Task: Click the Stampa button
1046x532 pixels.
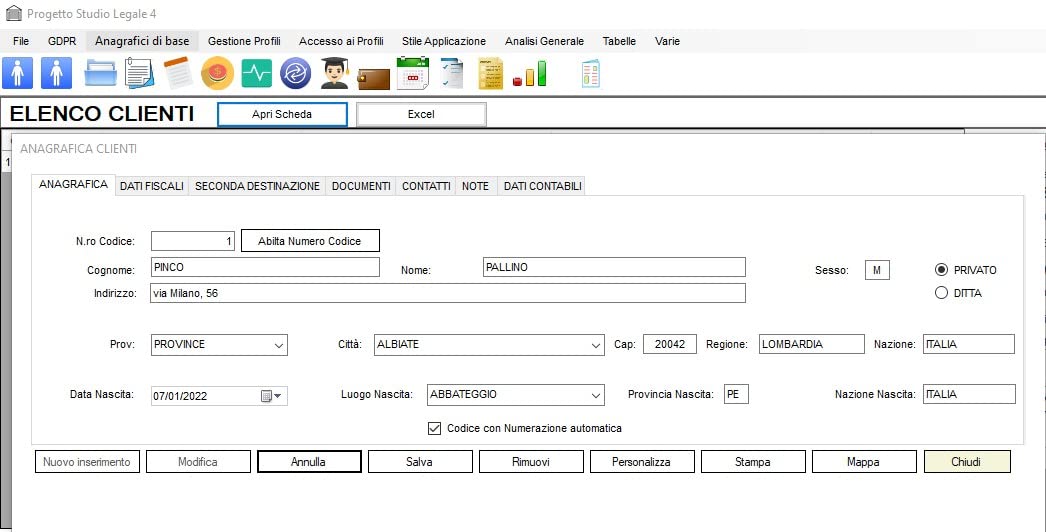Action: tap(752, 461)
